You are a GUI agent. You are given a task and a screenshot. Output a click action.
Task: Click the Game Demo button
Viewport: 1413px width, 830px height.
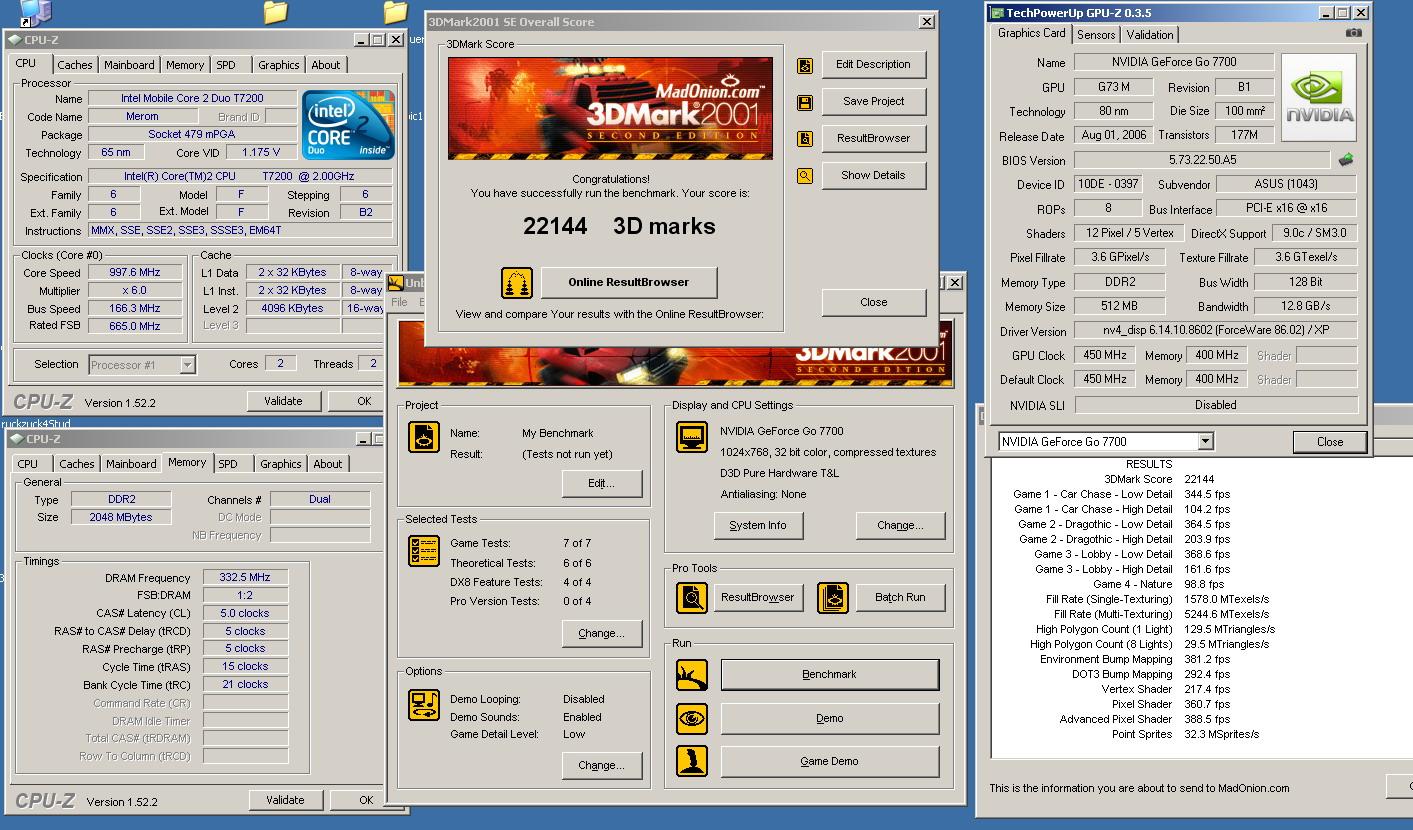coord(829,761)
